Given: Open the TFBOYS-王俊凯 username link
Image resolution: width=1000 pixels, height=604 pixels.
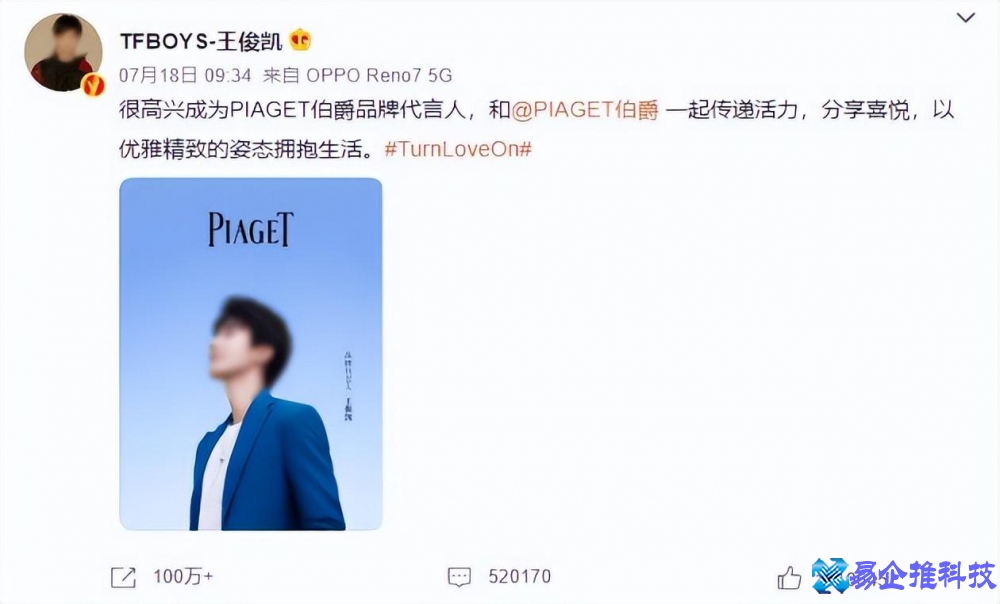Looking at the screenshot, I should pos(200,42).
